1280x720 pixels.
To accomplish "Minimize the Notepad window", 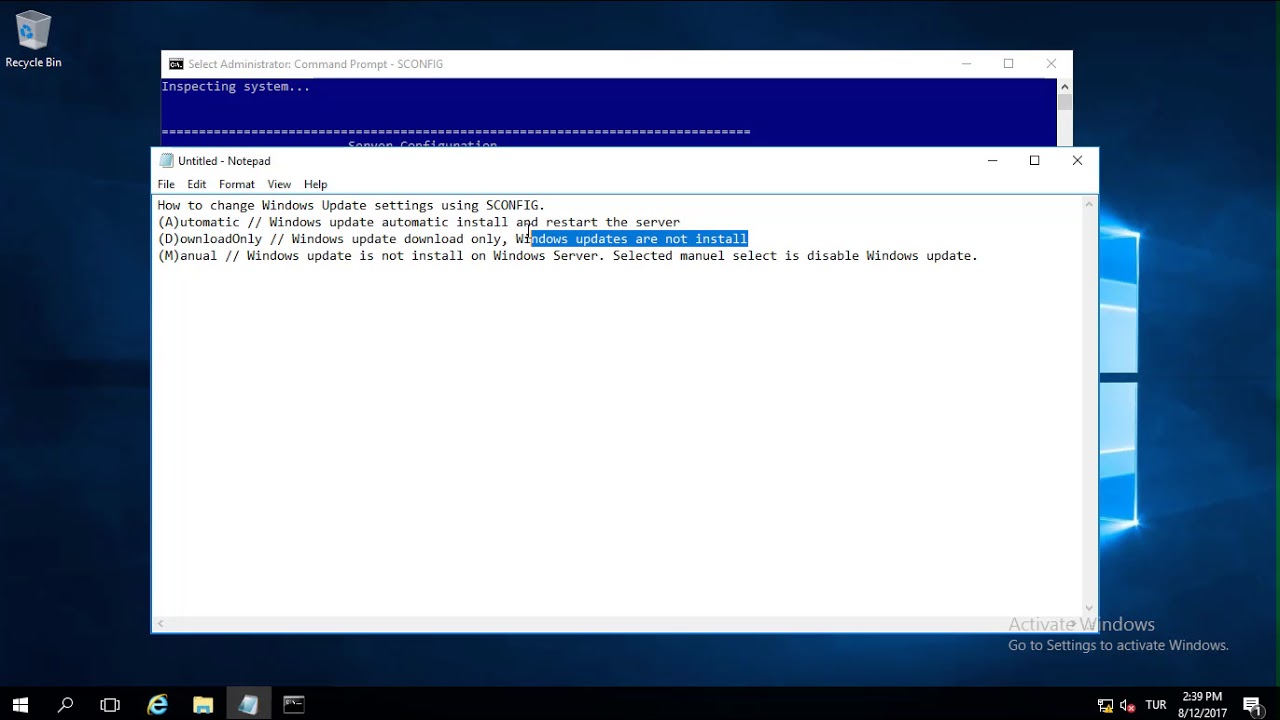I will (992, 161).
